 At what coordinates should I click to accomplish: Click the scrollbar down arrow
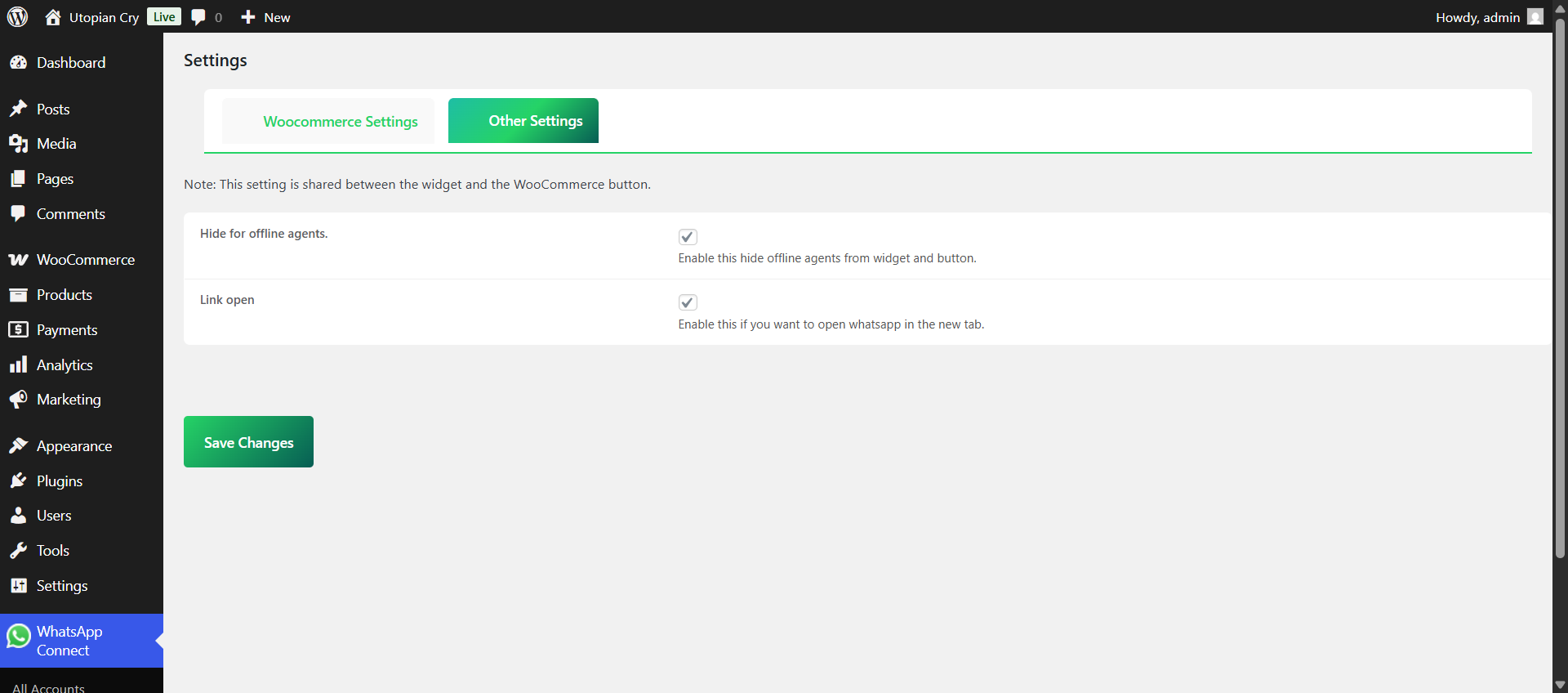1560,685
